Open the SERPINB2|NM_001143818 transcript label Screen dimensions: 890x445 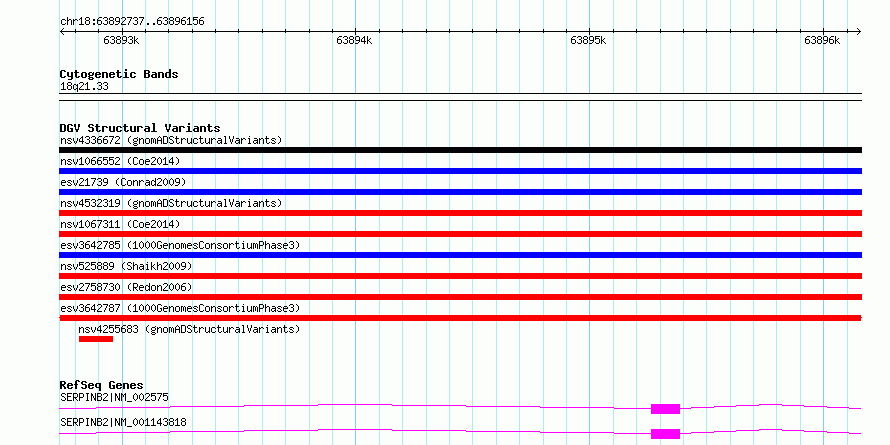pyautogui.click(x=123, y=422)
